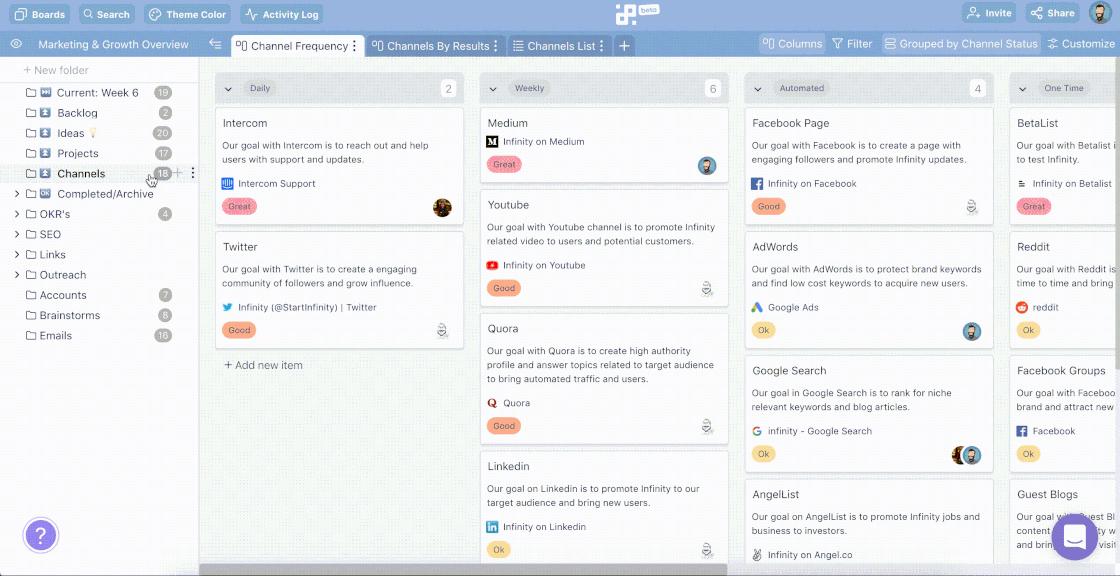Open the chat support widget
This screenshot has width=1120, height=576.
coord(1075,536)
